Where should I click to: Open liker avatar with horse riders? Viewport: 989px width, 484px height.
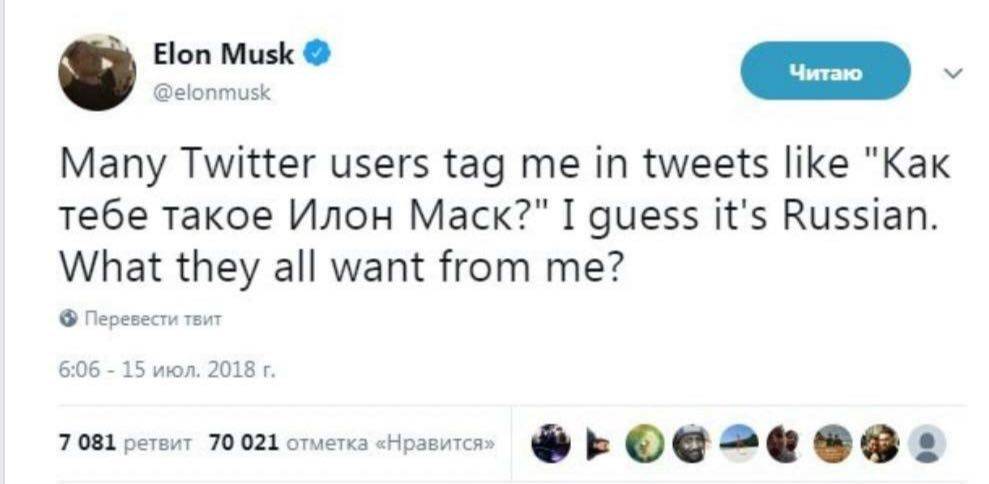[x=833, y=444]
